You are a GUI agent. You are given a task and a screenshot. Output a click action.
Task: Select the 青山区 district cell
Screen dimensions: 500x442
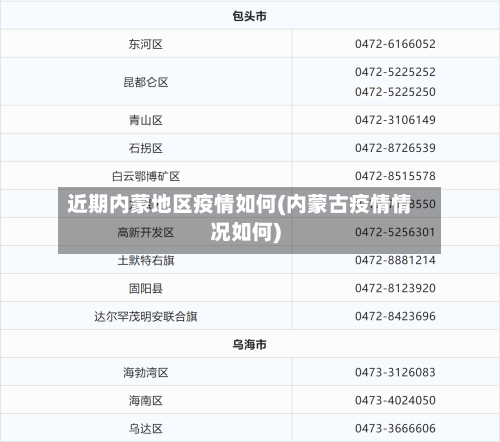146,120
